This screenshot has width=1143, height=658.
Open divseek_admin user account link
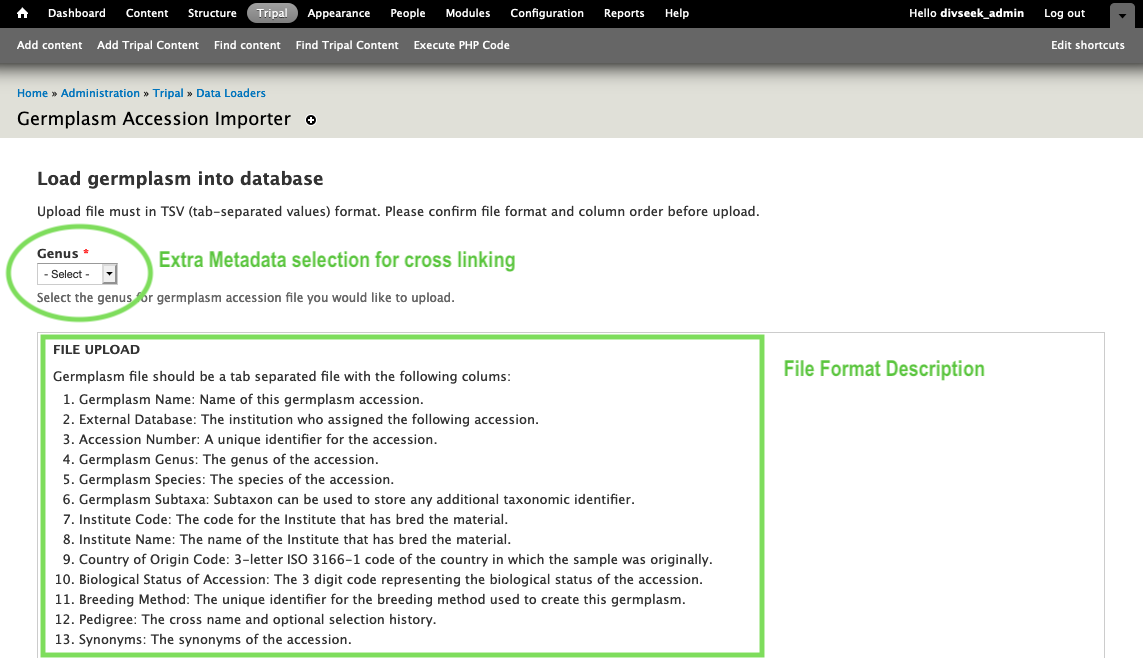click(x=982, y=13)
